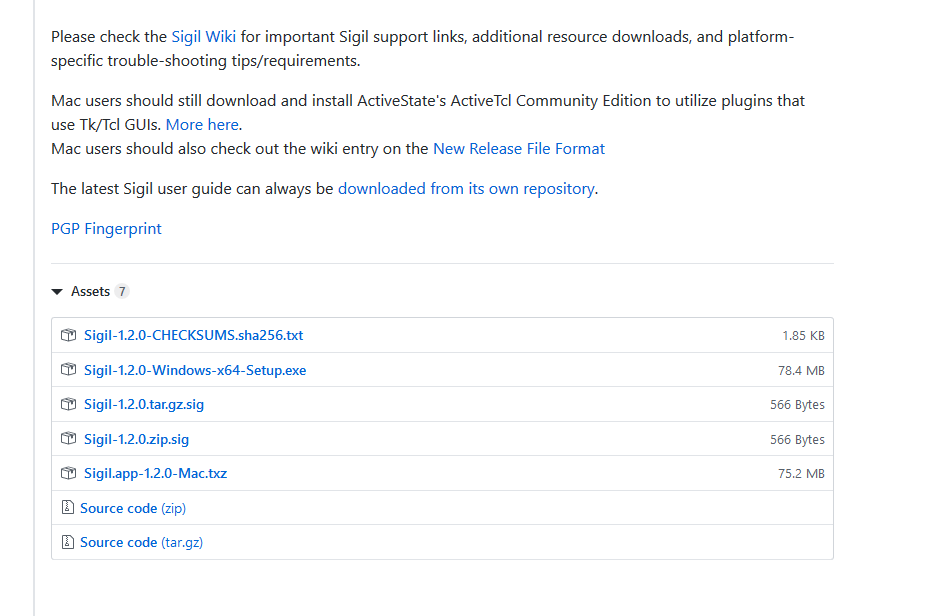Click the 78.4 MB file size text

point(801,371)
